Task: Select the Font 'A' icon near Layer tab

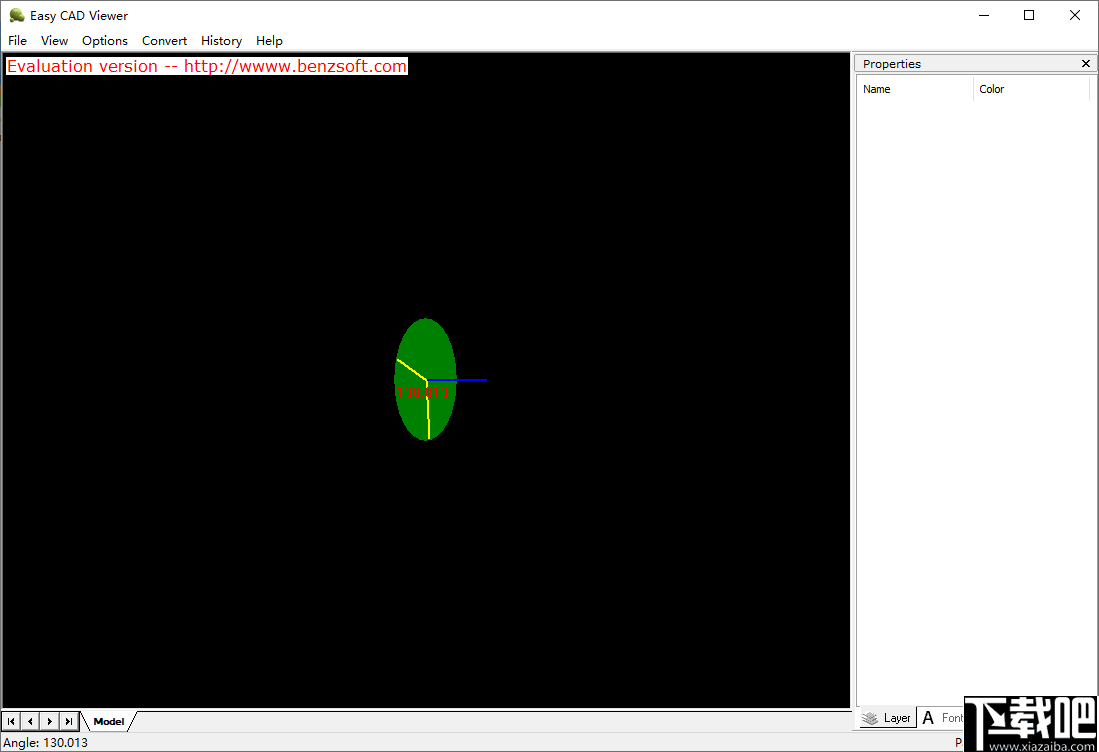Action: 928,717
